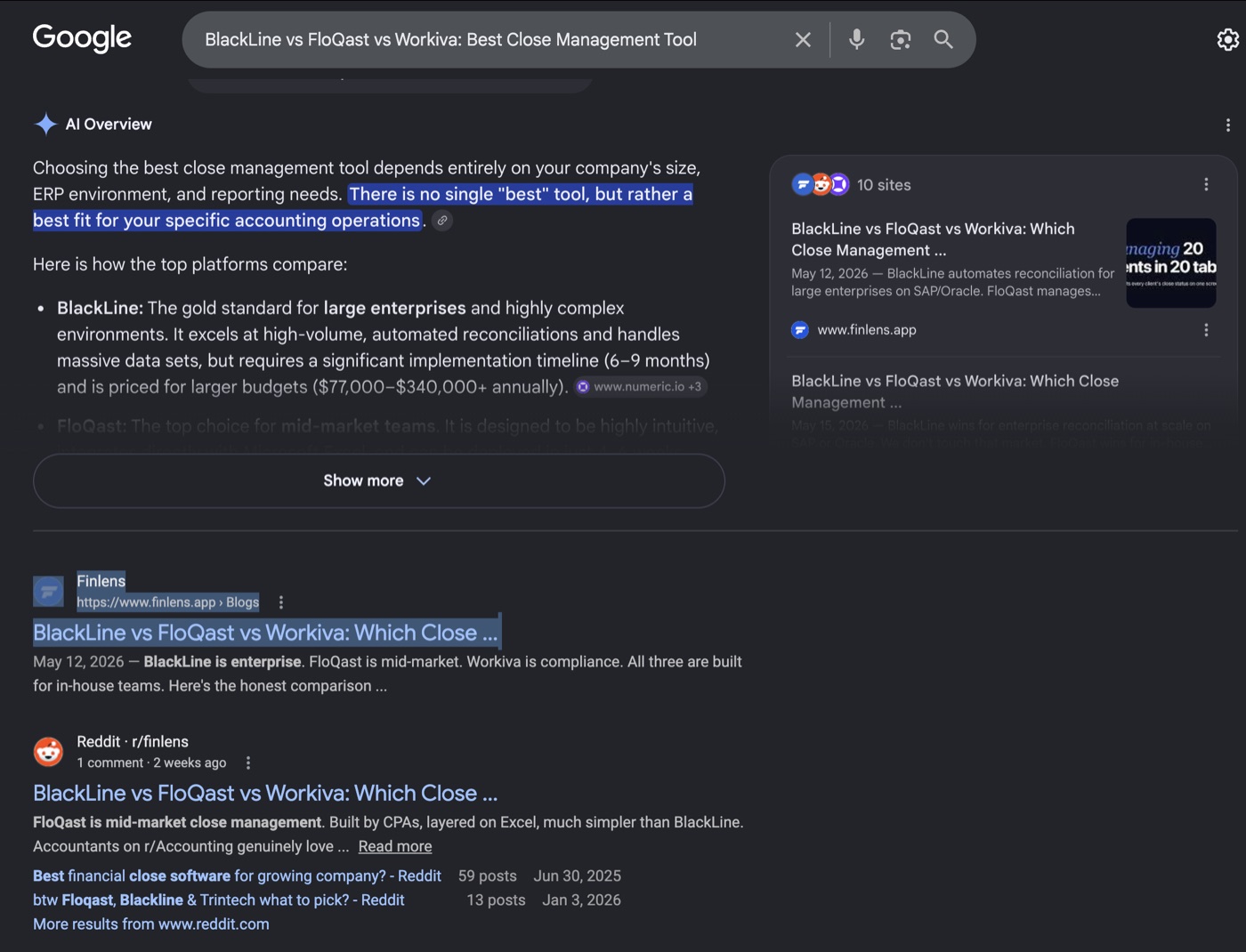Click Reddit r/finlens source name
Image resolution: width=1246 pixels, height=952 pixels.
tap(133, 742)
